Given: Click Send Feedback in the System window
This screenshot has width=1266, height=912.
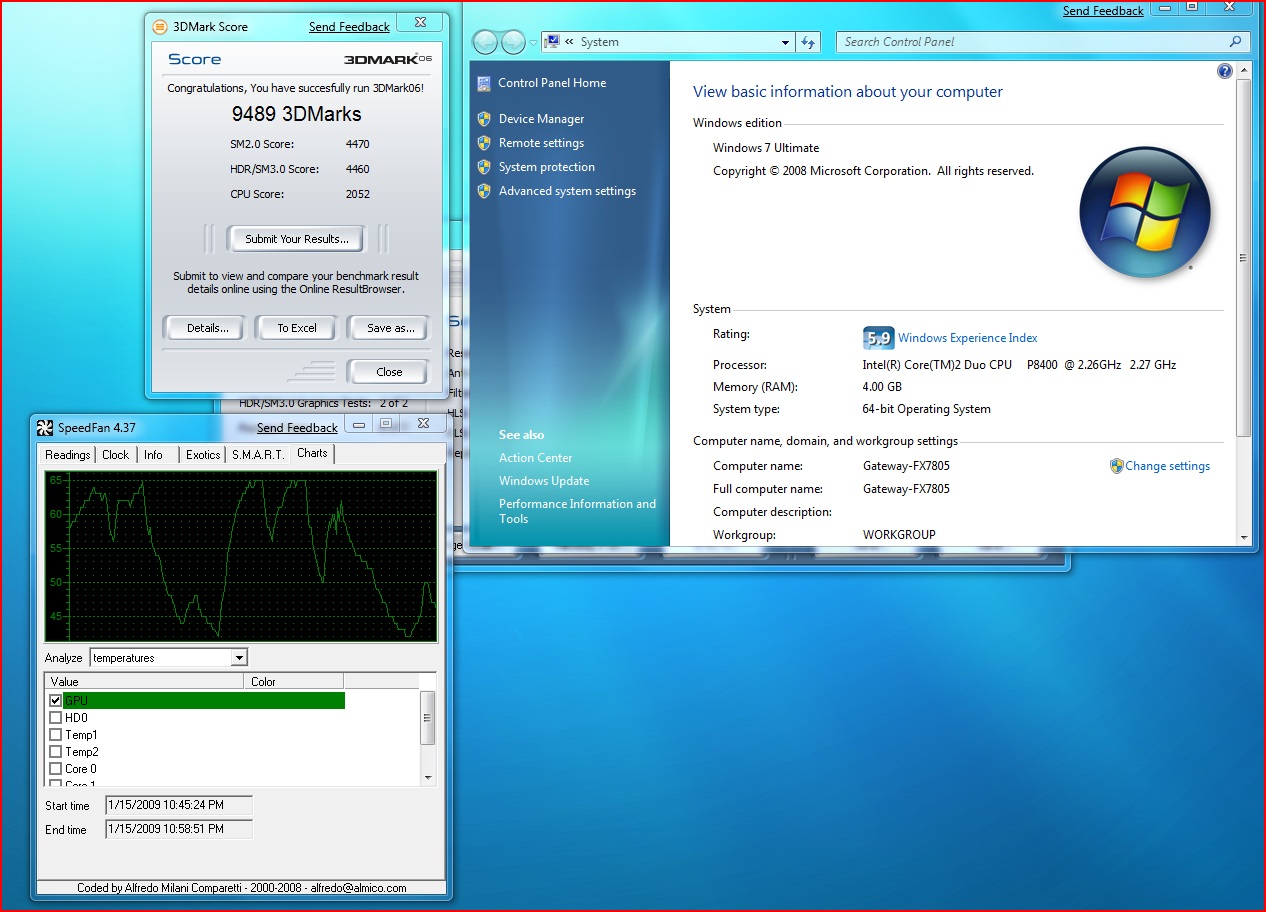Looking at the screenshot, I should (x=1103, y=11).
